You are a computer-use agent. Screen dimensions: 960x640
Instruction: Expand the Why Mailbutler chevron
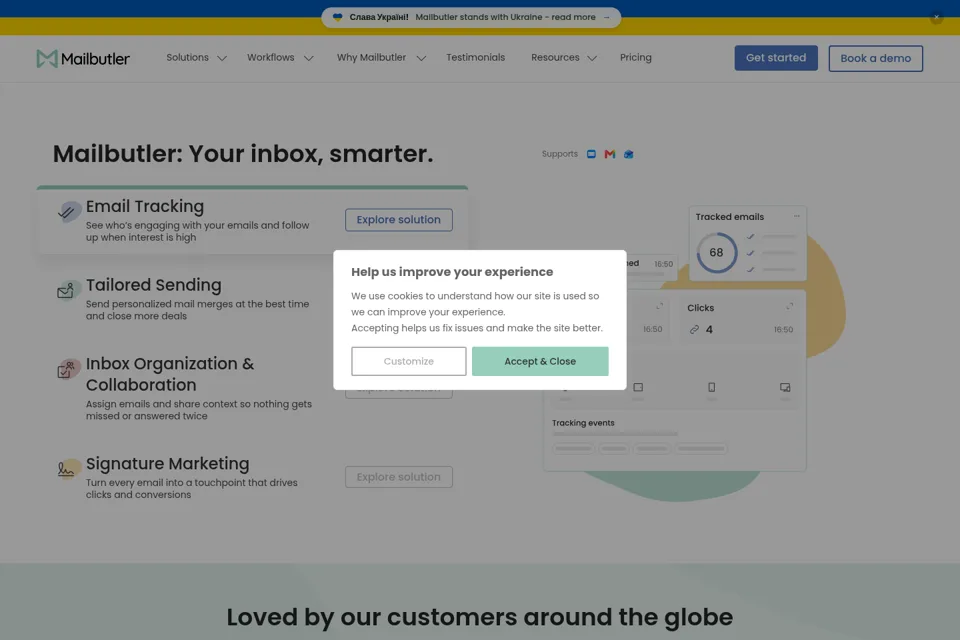click(421, 58)
